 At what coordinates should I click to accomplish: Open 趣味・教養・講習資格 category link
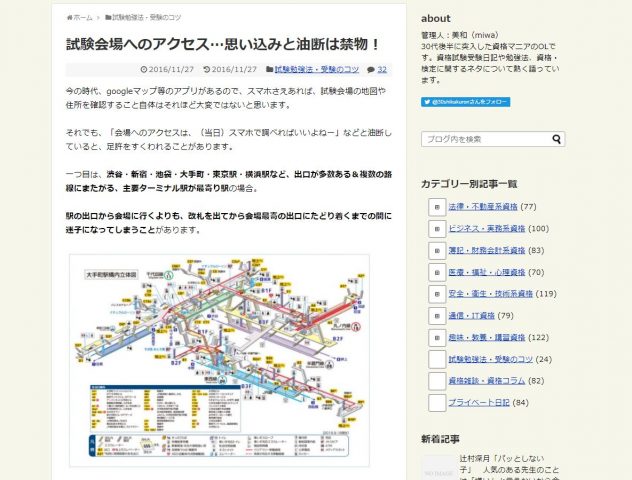coord(487,337)
